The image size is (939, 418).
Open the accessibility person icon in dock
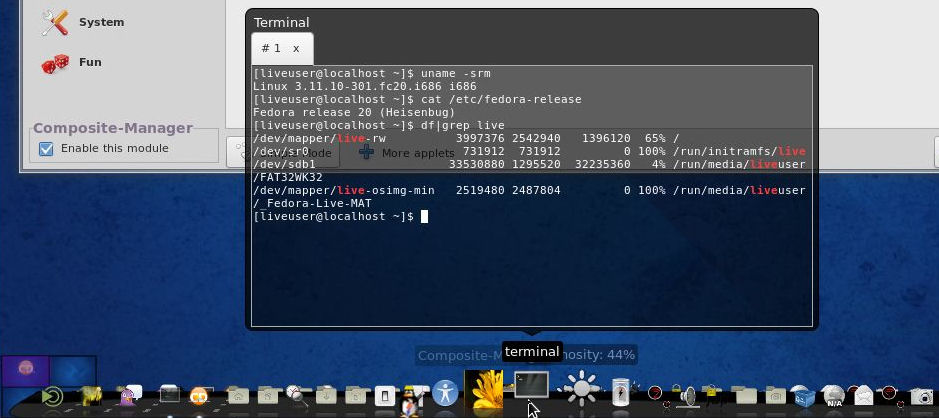tap(445, 393)
